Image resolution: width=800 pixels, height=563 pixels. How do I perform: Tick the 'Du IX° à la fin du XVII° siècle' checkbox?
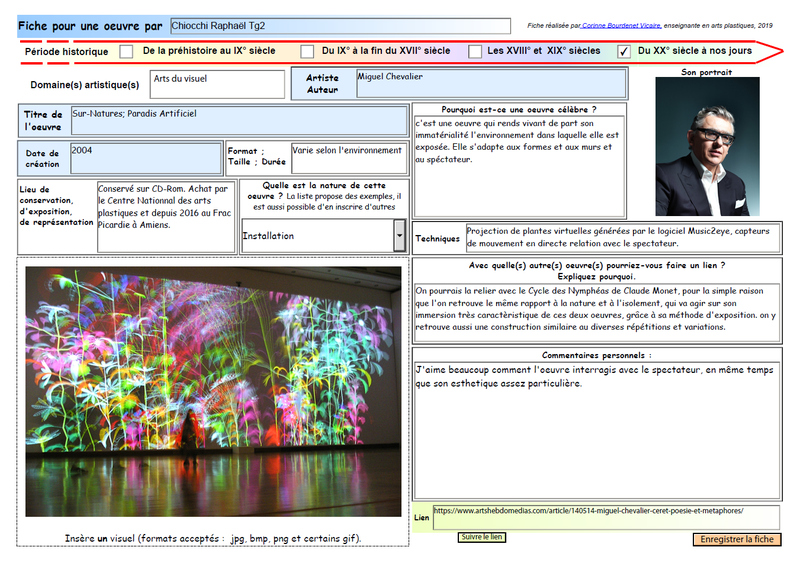pos(302,51)
